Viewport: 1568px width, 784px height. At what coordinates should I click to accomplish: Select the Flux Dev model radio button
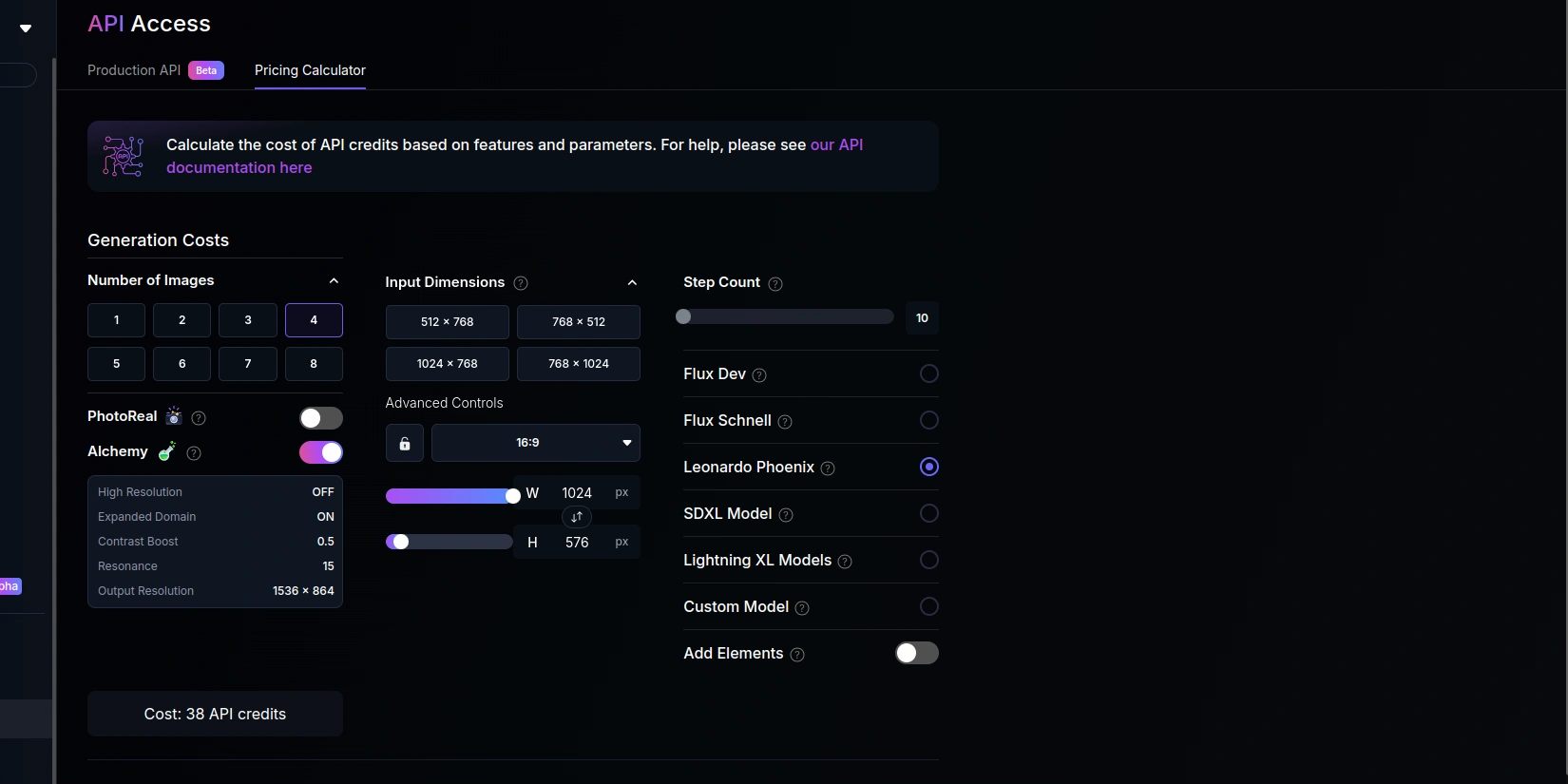(x=929, y=373)
